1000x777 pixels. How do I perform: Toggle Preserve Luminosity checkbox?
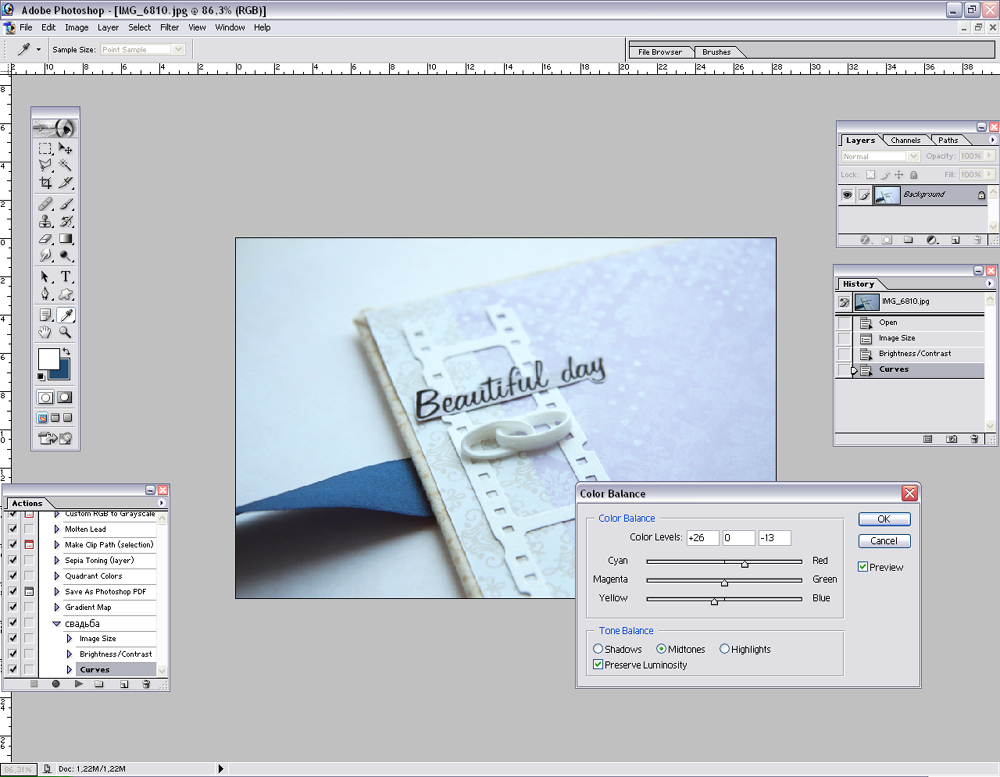click(x=598, y=664)
